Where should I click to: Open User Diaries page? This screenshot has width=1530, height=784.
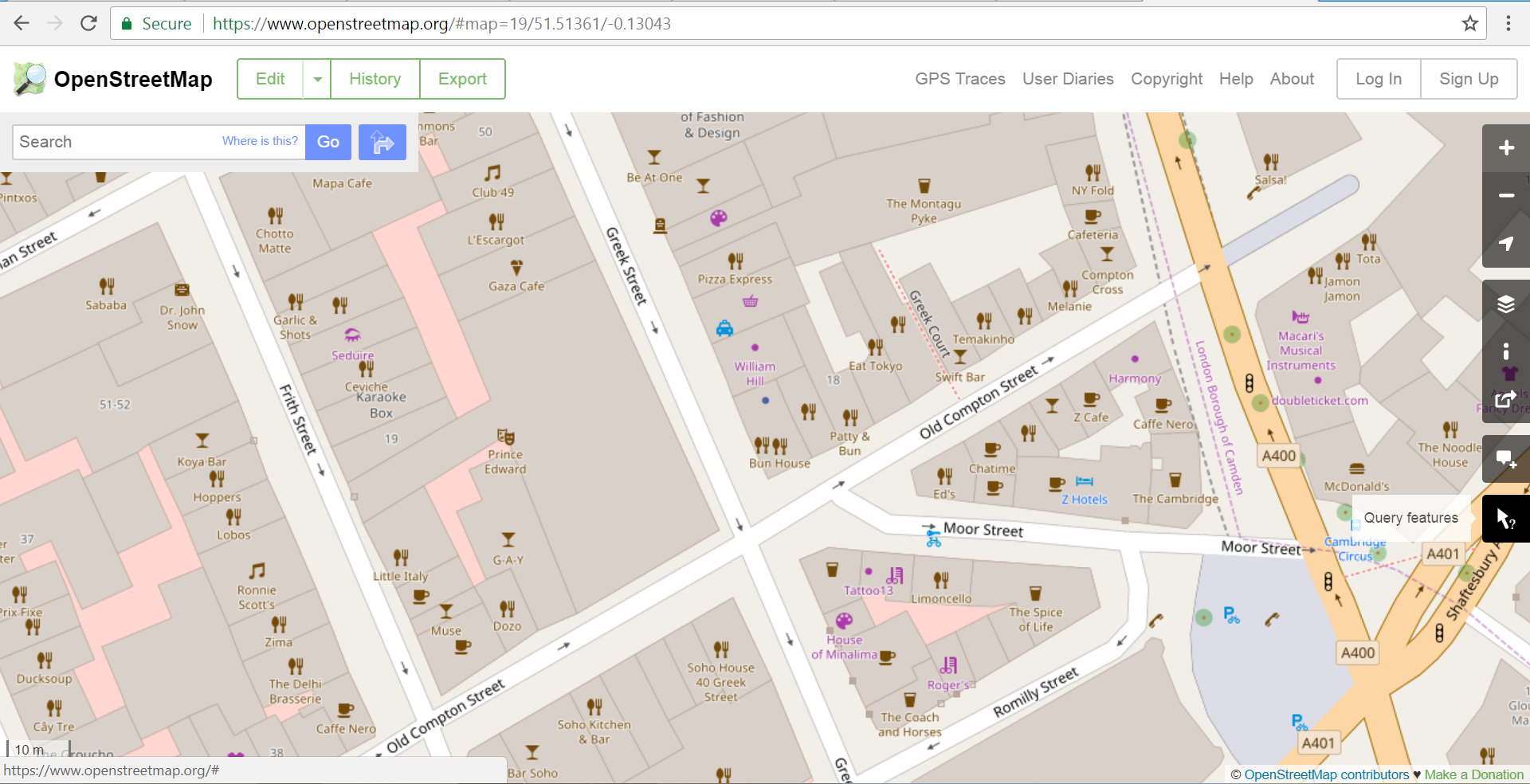click(x=1068, y=79)
